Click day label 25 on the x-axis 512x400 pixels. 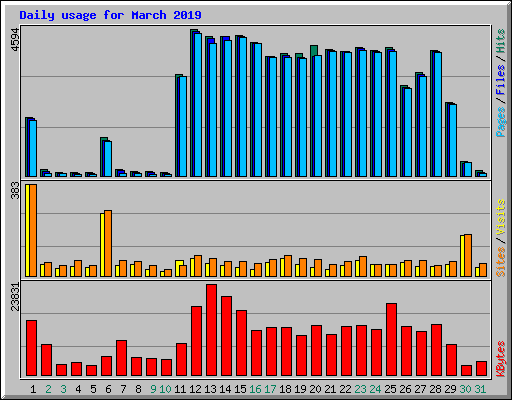390,389
